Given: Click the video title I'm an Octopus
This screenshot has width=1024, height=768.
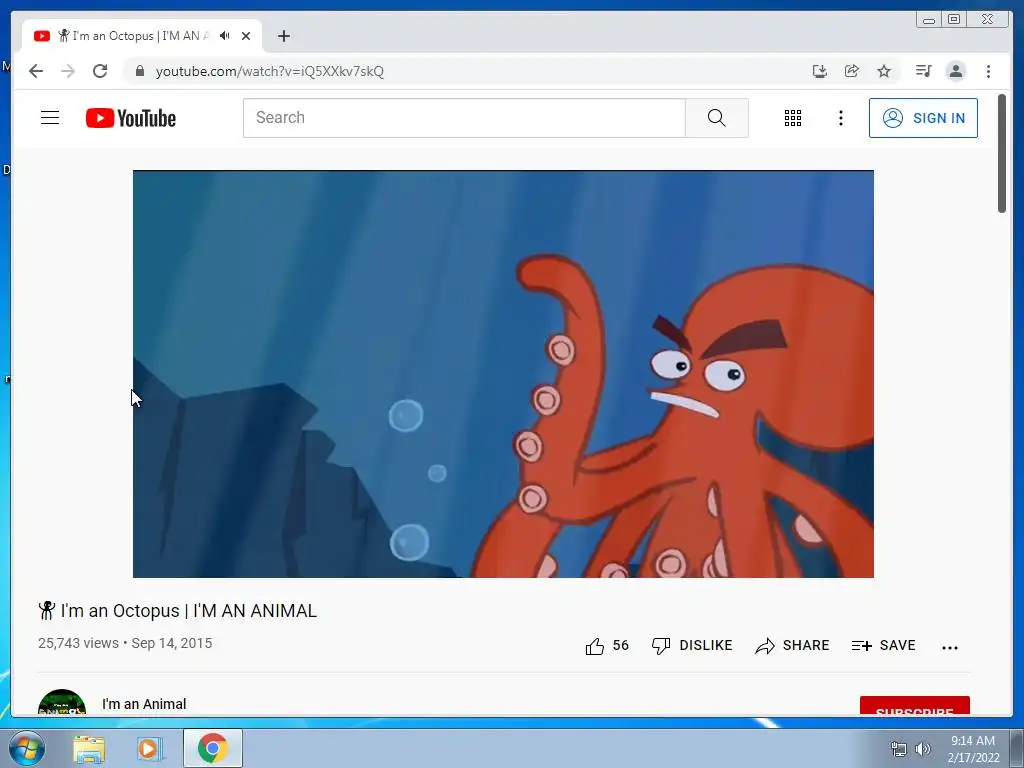Looking at the screenshot, I should [x=178, y=611].
